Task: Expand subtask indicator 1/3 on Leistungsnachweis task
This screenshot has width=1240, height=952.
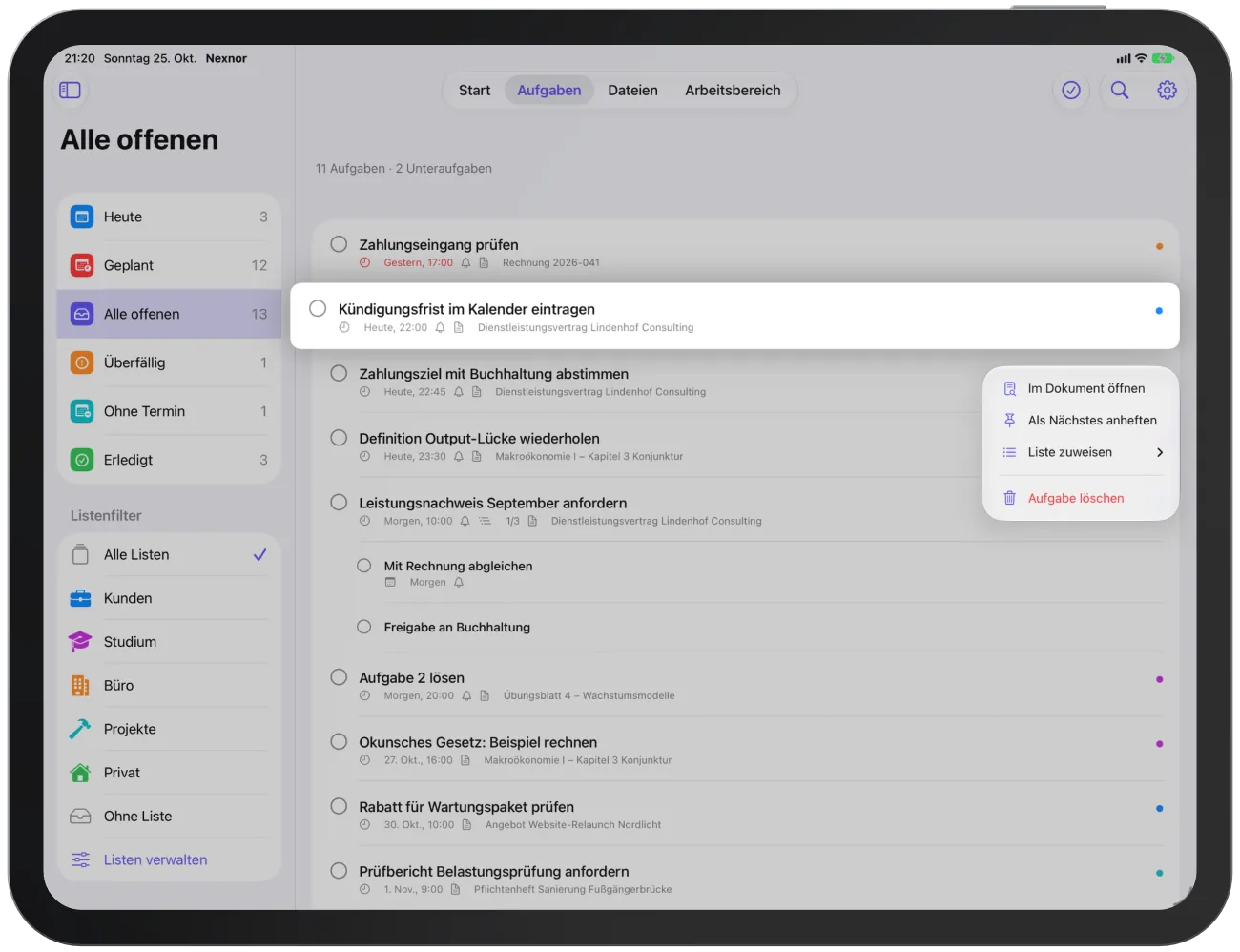Action: [500, 521]
